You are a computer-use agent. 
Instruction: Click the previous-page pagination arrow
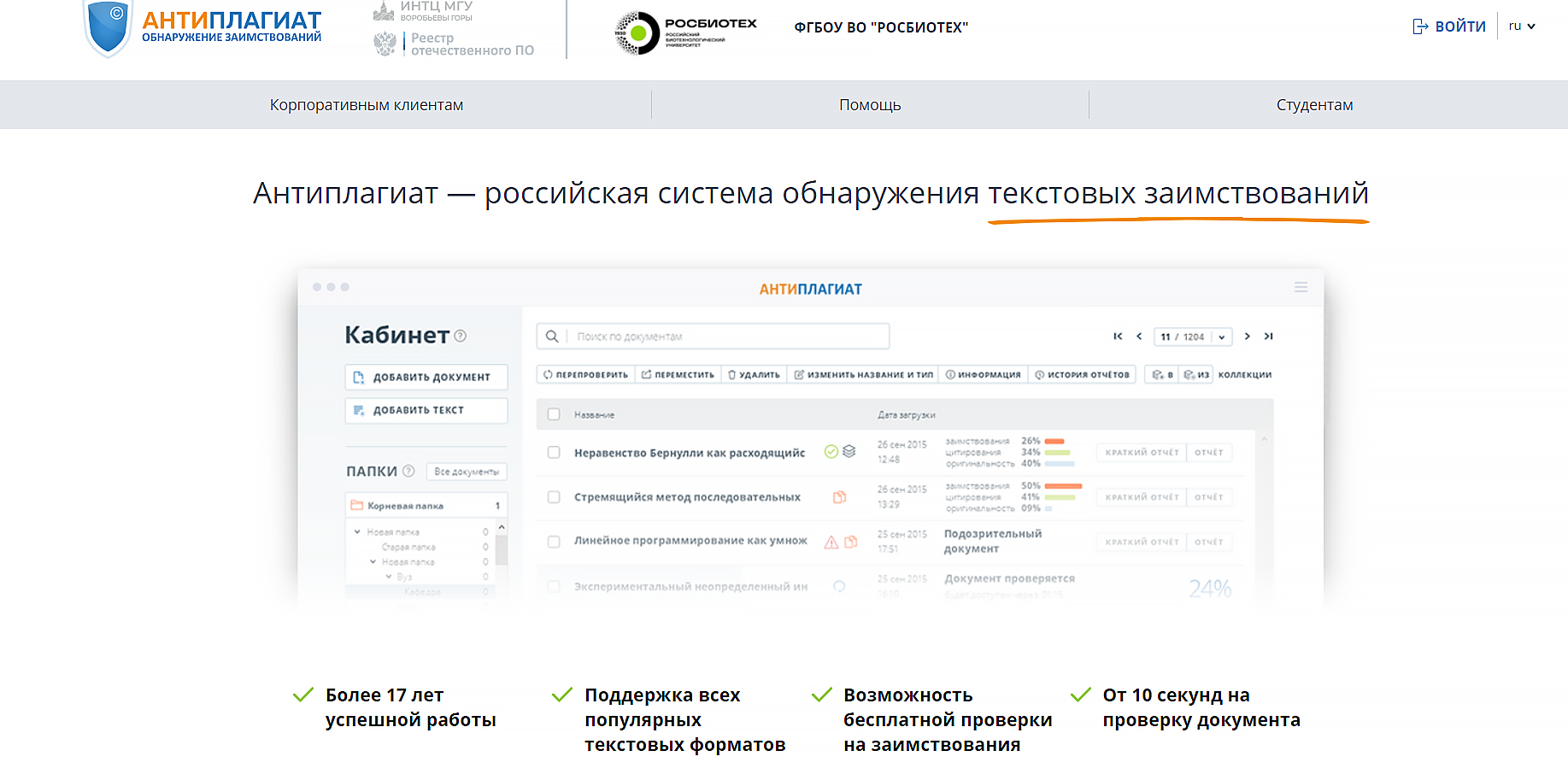pos(1139,337)
